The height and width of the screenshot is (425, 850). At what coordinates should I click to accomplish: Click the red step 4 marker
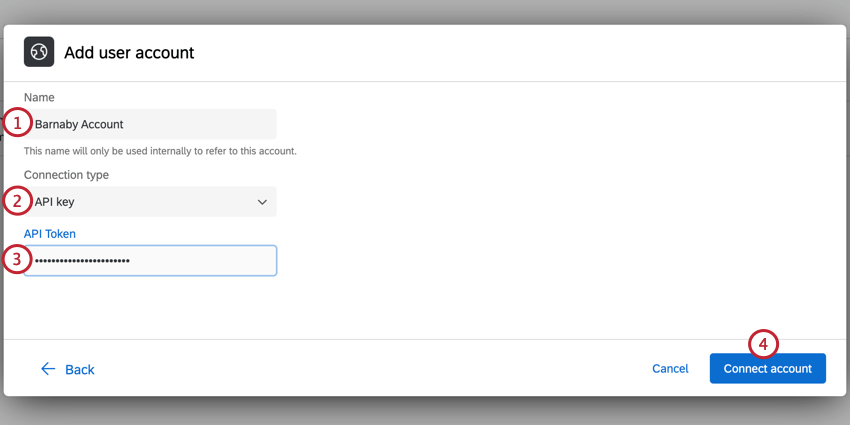click(763, 344)
